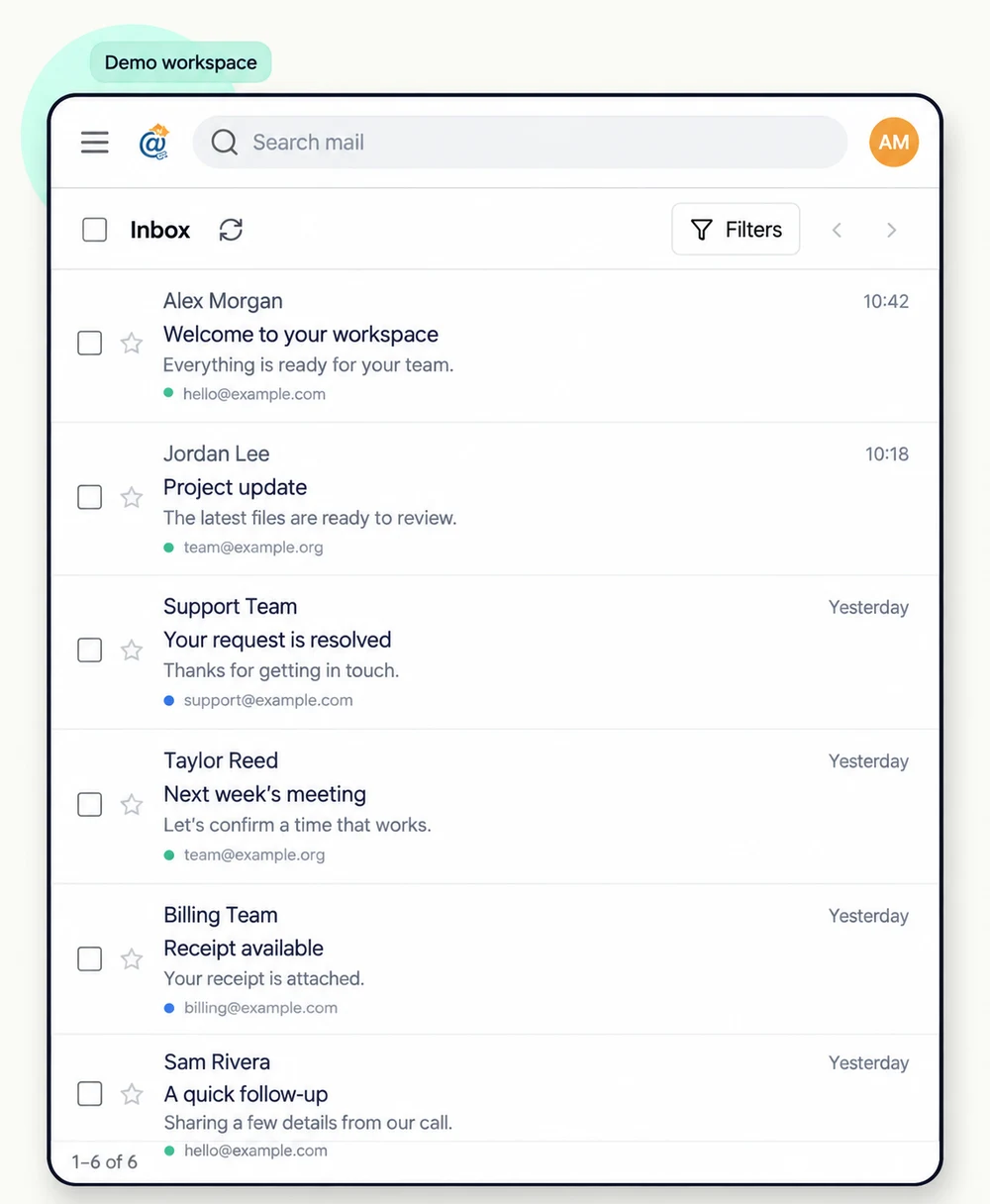Click the search magnifier icon
The image size is (990, 1204).
[225, 143]
